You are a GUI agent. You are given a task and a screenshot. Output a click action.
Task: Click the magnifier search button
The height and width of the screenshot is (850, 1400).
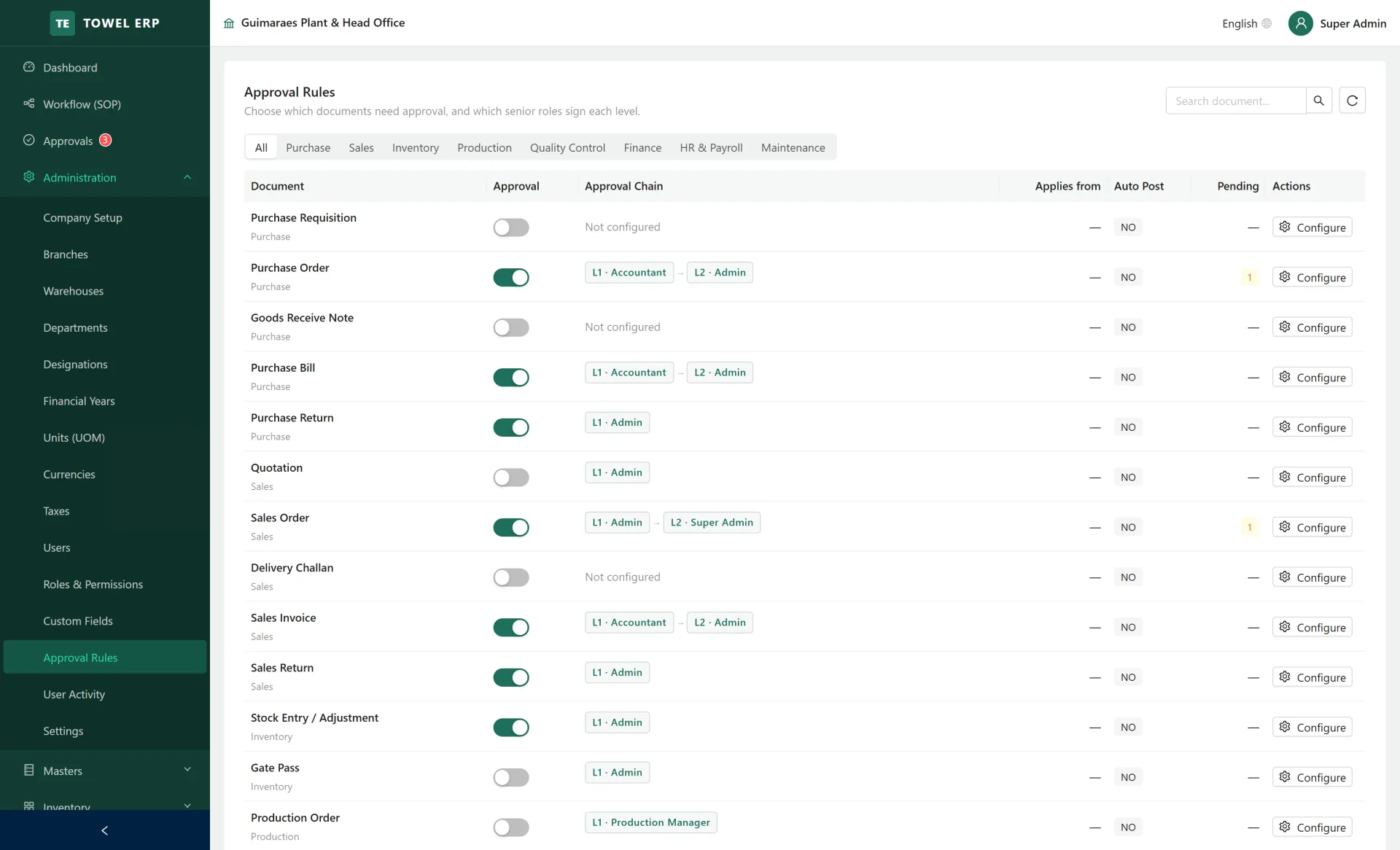click(1318, 101)
